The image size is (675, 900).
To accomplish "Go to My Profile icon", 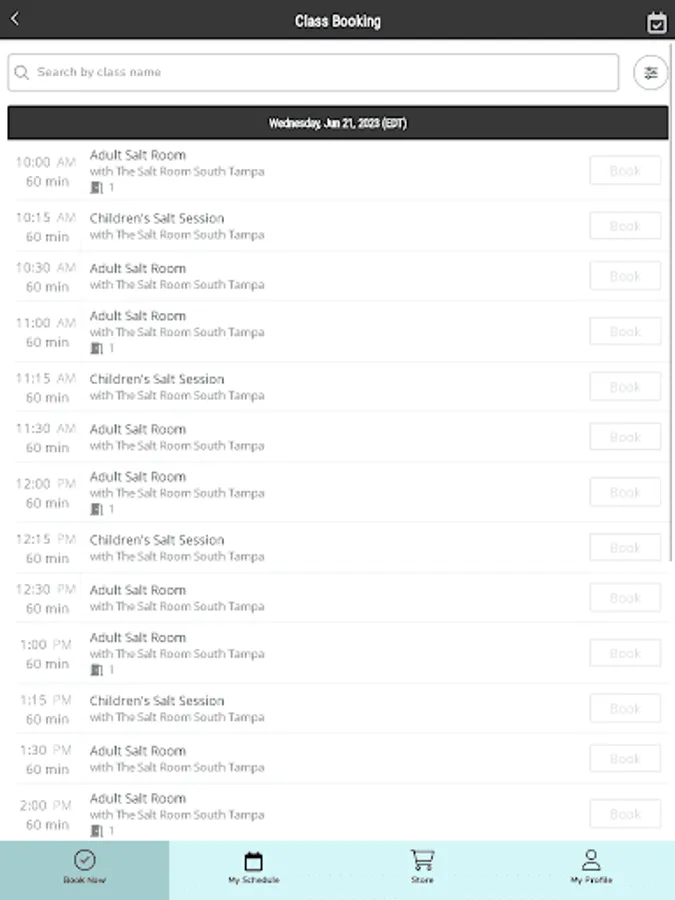I will click(591, 860).
